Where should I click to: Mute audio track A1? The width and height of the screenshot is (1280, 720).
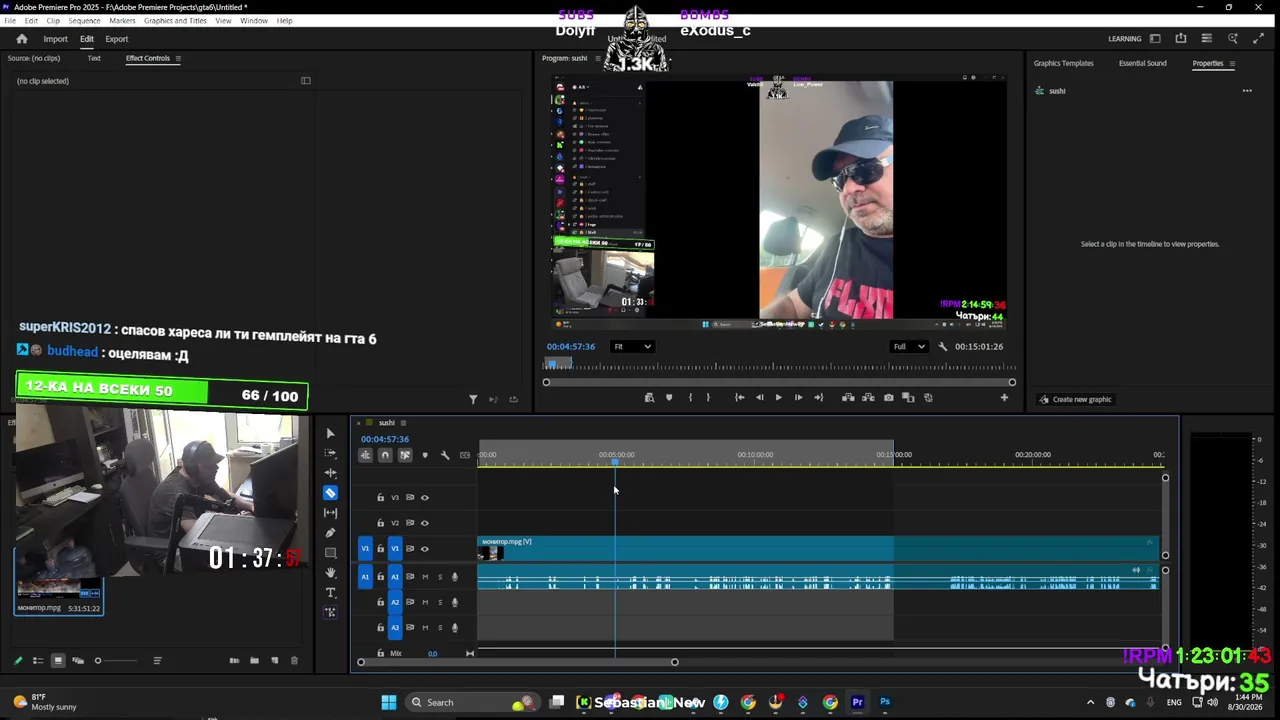425,577
